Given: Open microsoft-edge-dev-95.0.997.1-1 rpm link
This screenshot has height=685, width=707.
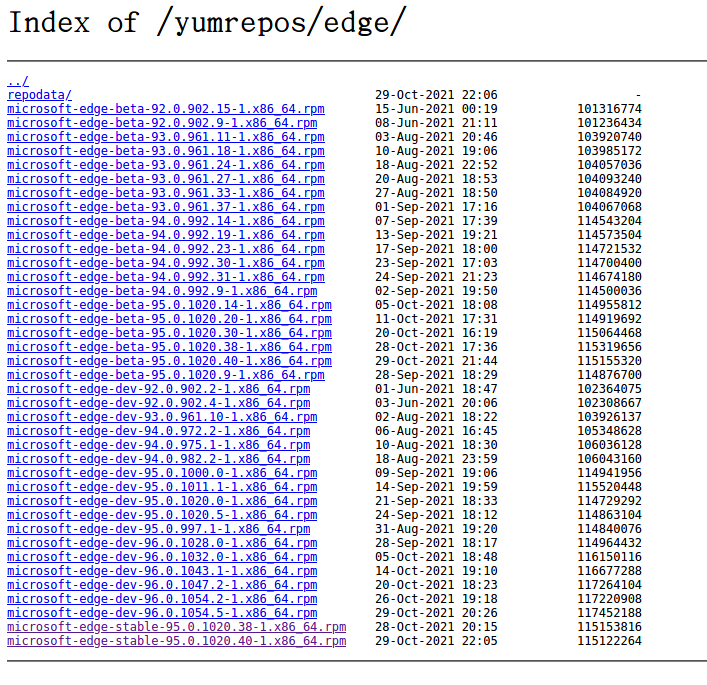Looking at the screenshot, I should click(159, 529).
